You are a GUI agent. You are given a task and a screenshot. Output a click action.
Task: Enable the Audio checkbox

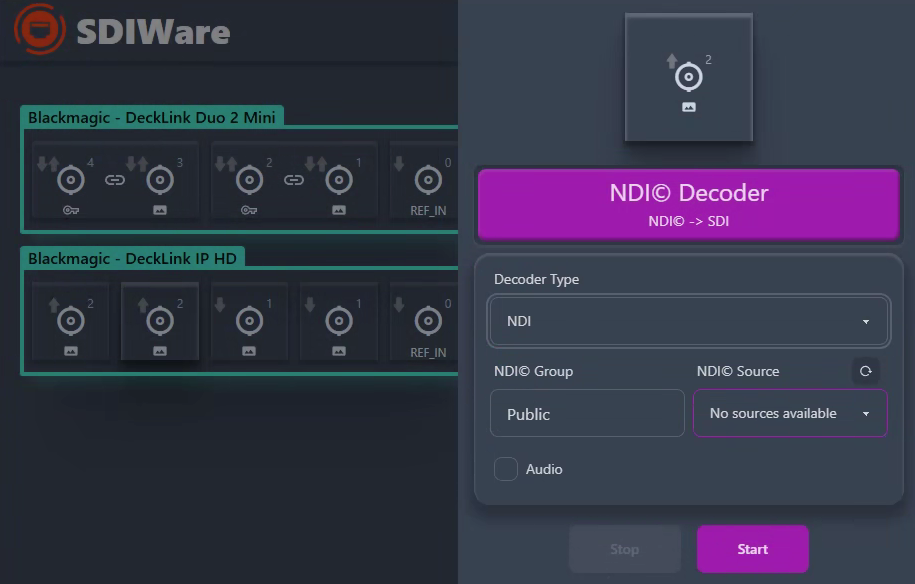pos(505,468)
